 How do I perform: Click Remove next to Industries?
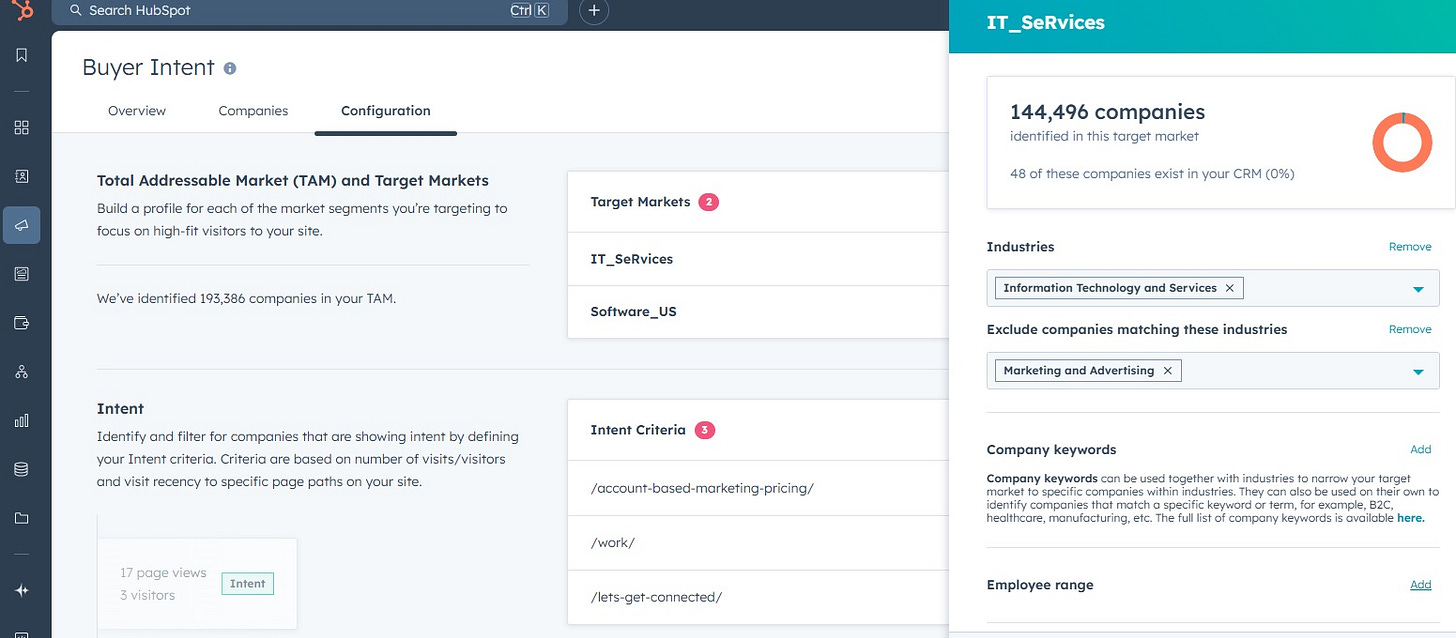[1410, 247]
